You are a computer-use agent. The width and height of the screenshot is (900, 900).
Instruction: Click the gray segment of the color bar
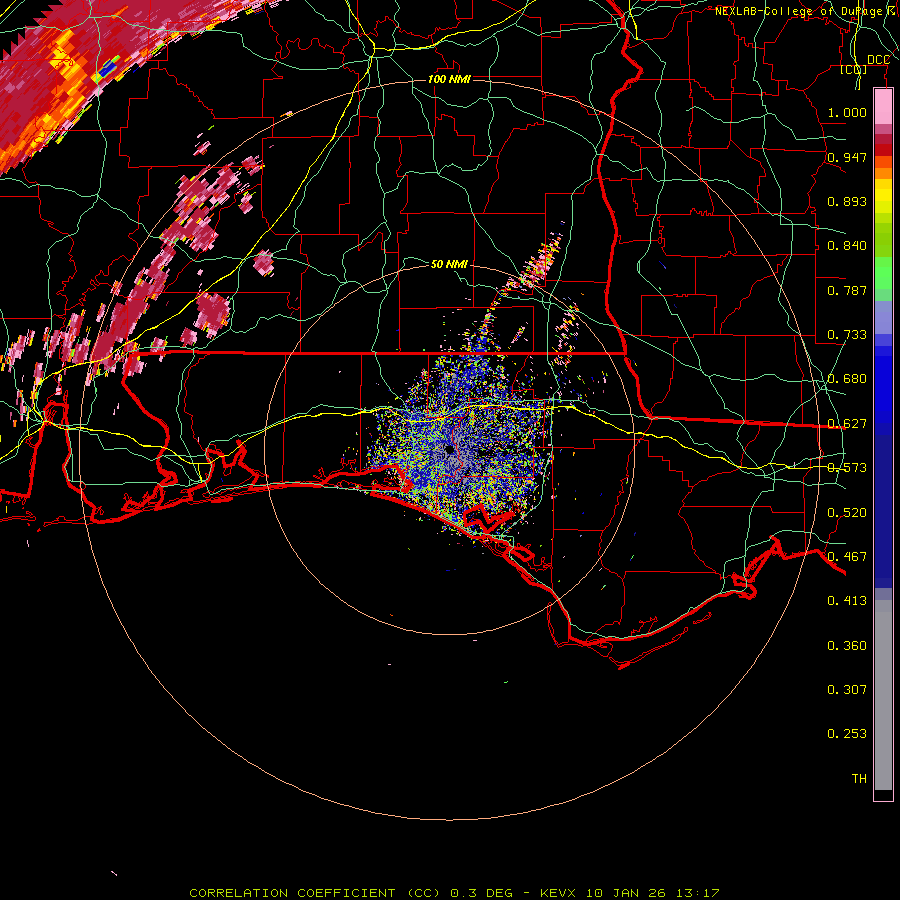coord(883,695)
